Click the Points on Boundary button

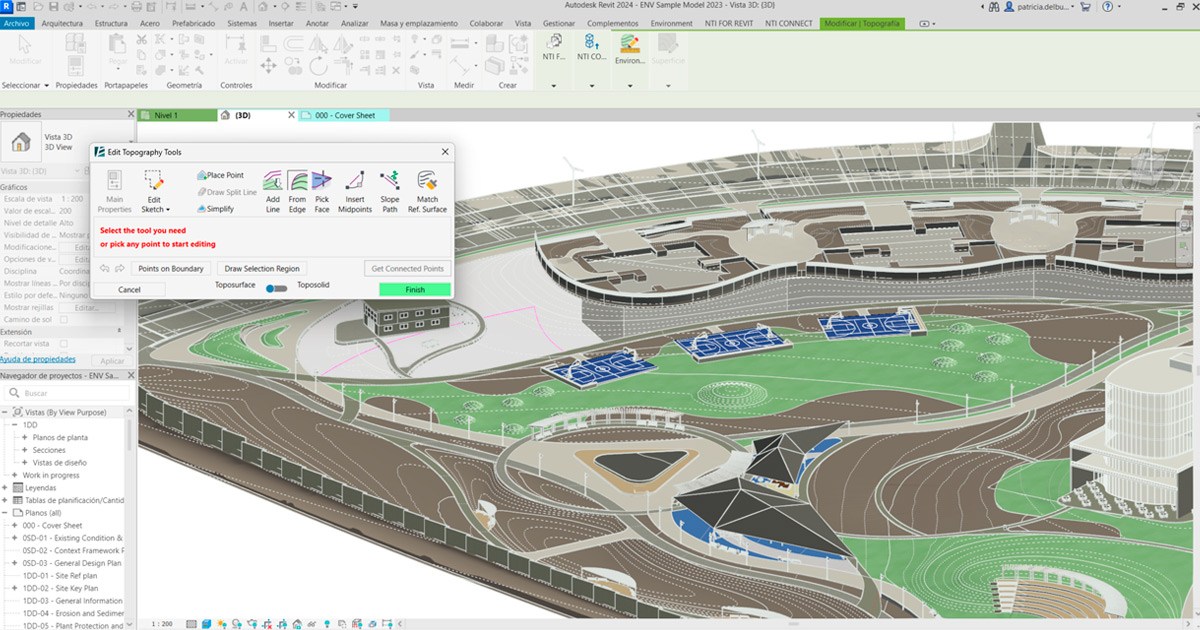coord(170,268)
